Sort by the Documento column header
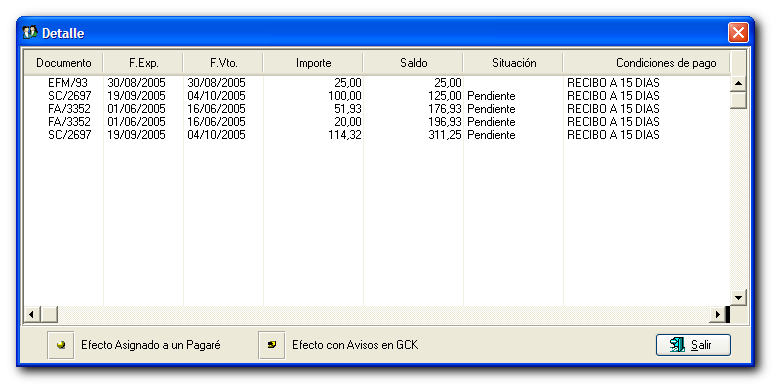772x384 pixels. point(64,63)
